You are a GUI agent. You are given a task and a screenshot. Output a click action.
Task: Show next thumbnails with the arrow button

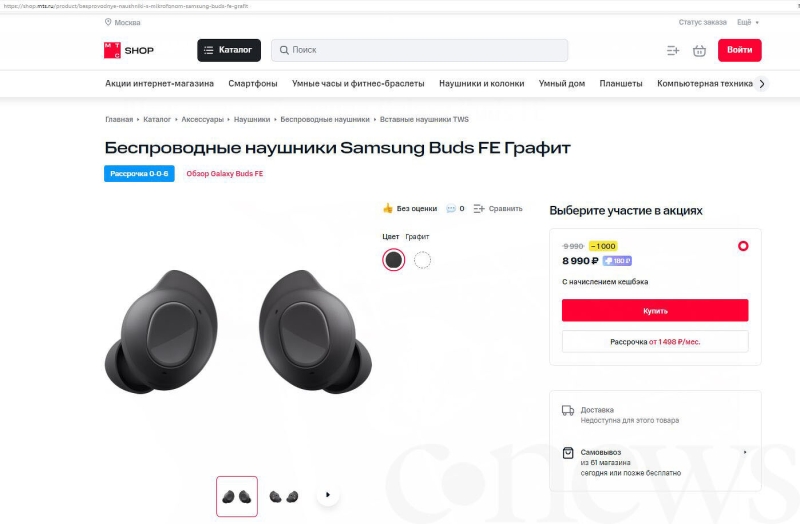(x=328, y=494)
